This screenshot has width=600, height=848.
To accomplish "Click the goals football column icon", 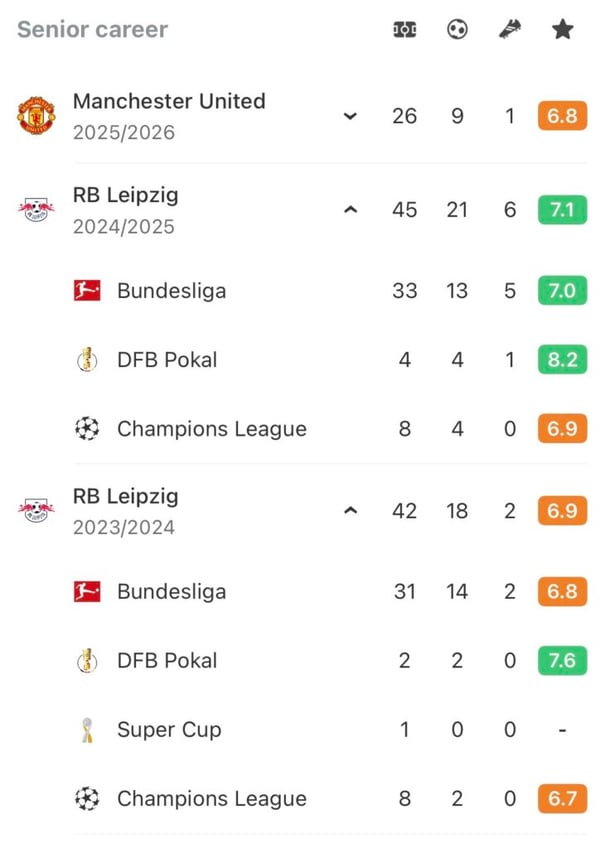I will [457, 29].
